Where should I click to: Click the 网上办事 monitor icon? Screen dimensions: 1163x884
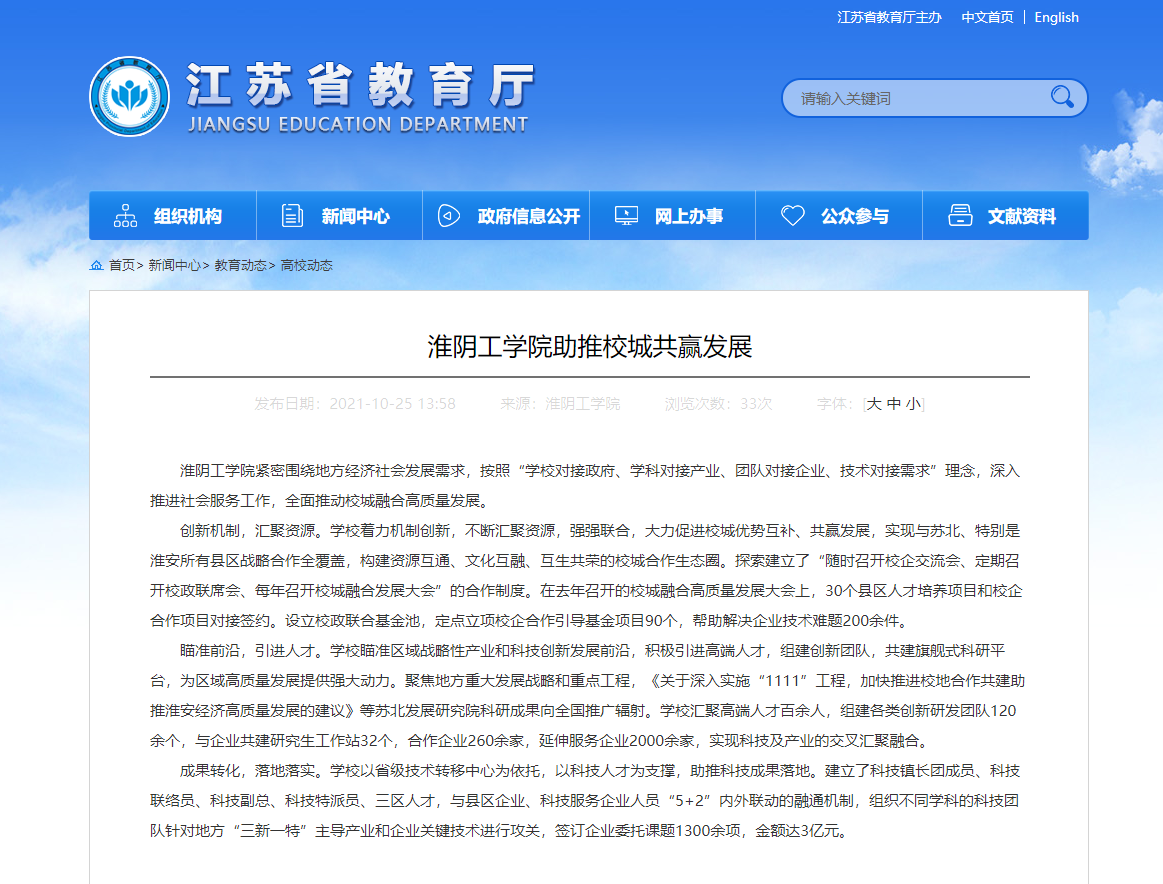(x=626, y=216)
